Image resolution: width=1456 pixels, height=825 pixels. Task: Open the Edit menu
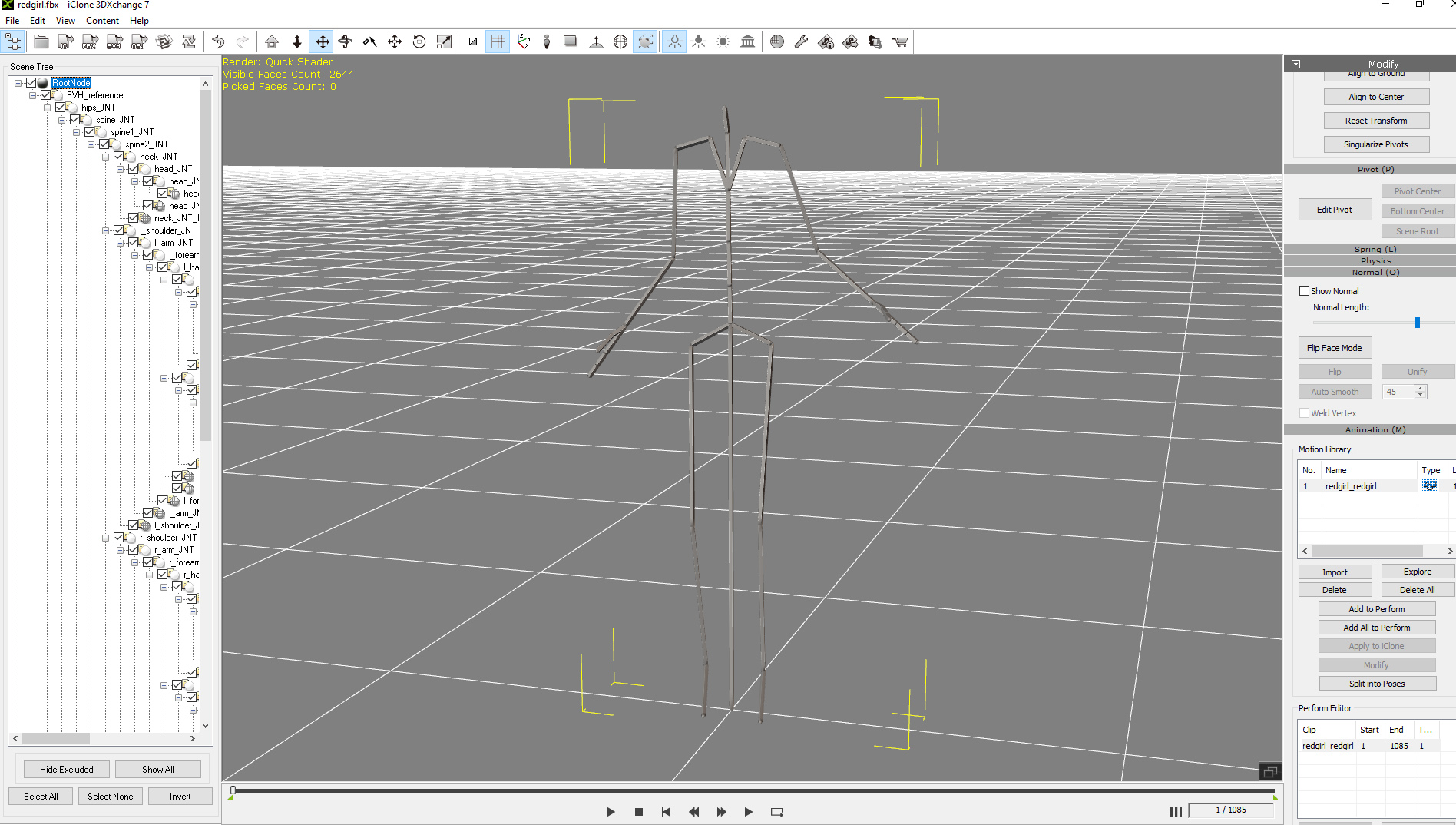click(38, 21)
